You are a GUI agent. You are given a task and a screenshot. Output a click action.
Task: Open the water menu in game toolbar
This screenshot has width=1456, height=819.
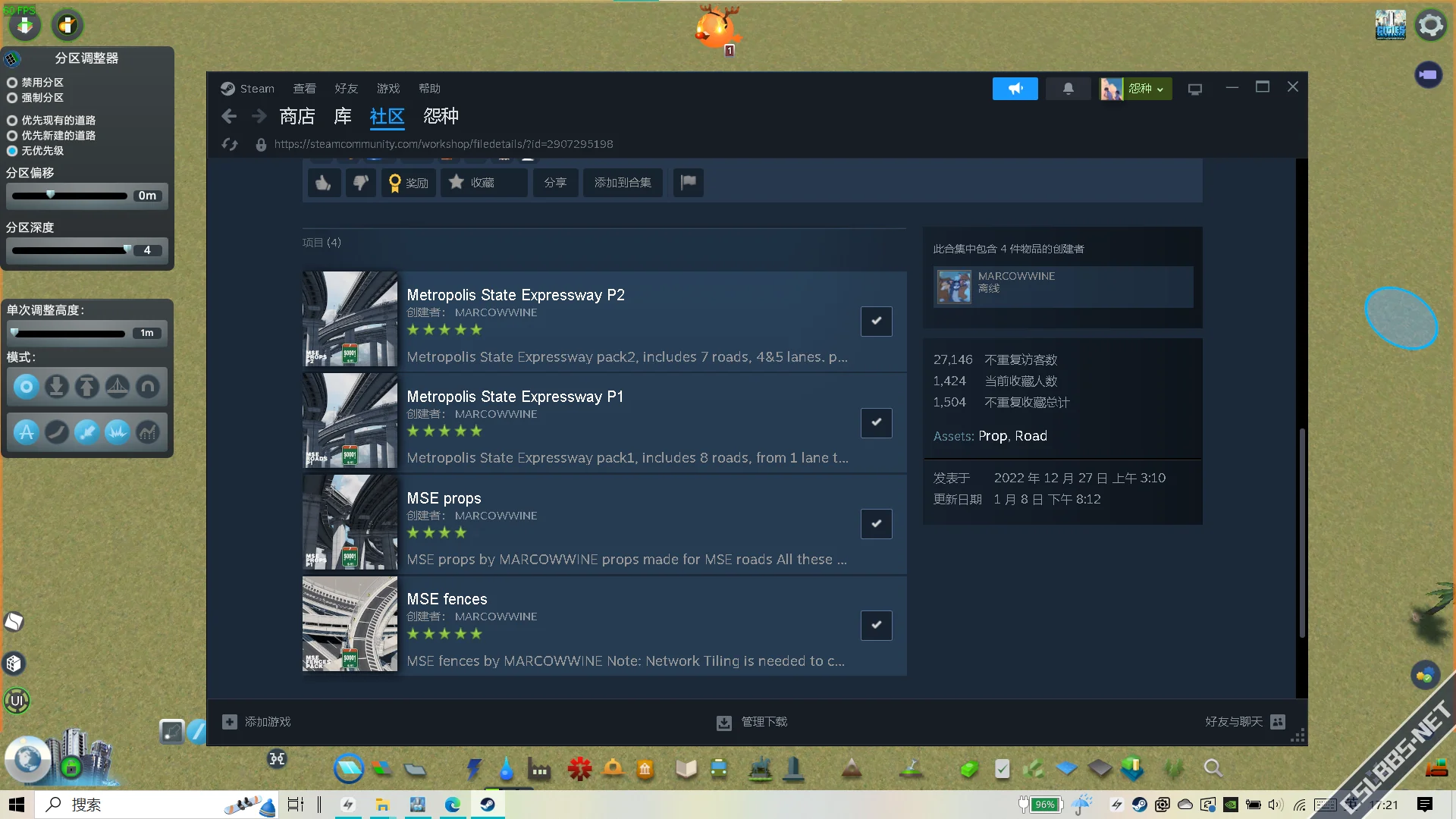[x=507, y=769]
